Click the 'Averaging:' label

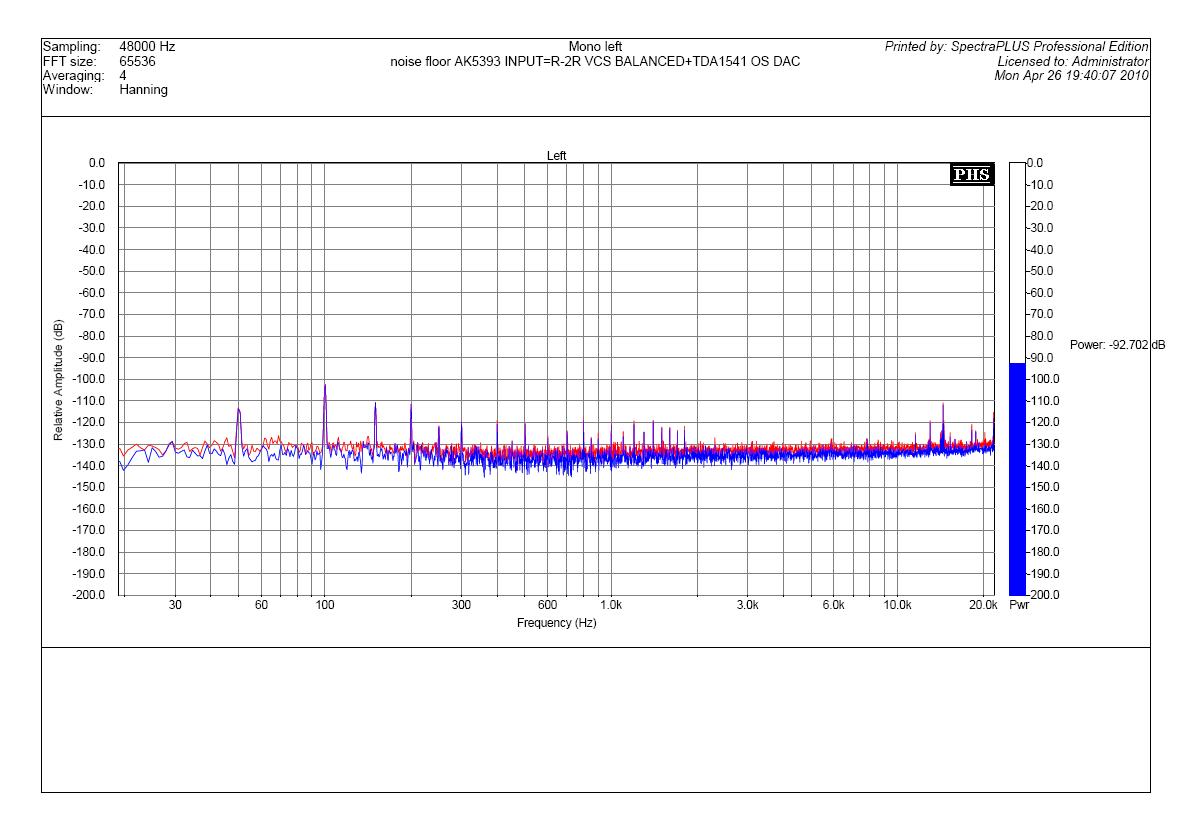pyautogui.click(x=74, y=75)
